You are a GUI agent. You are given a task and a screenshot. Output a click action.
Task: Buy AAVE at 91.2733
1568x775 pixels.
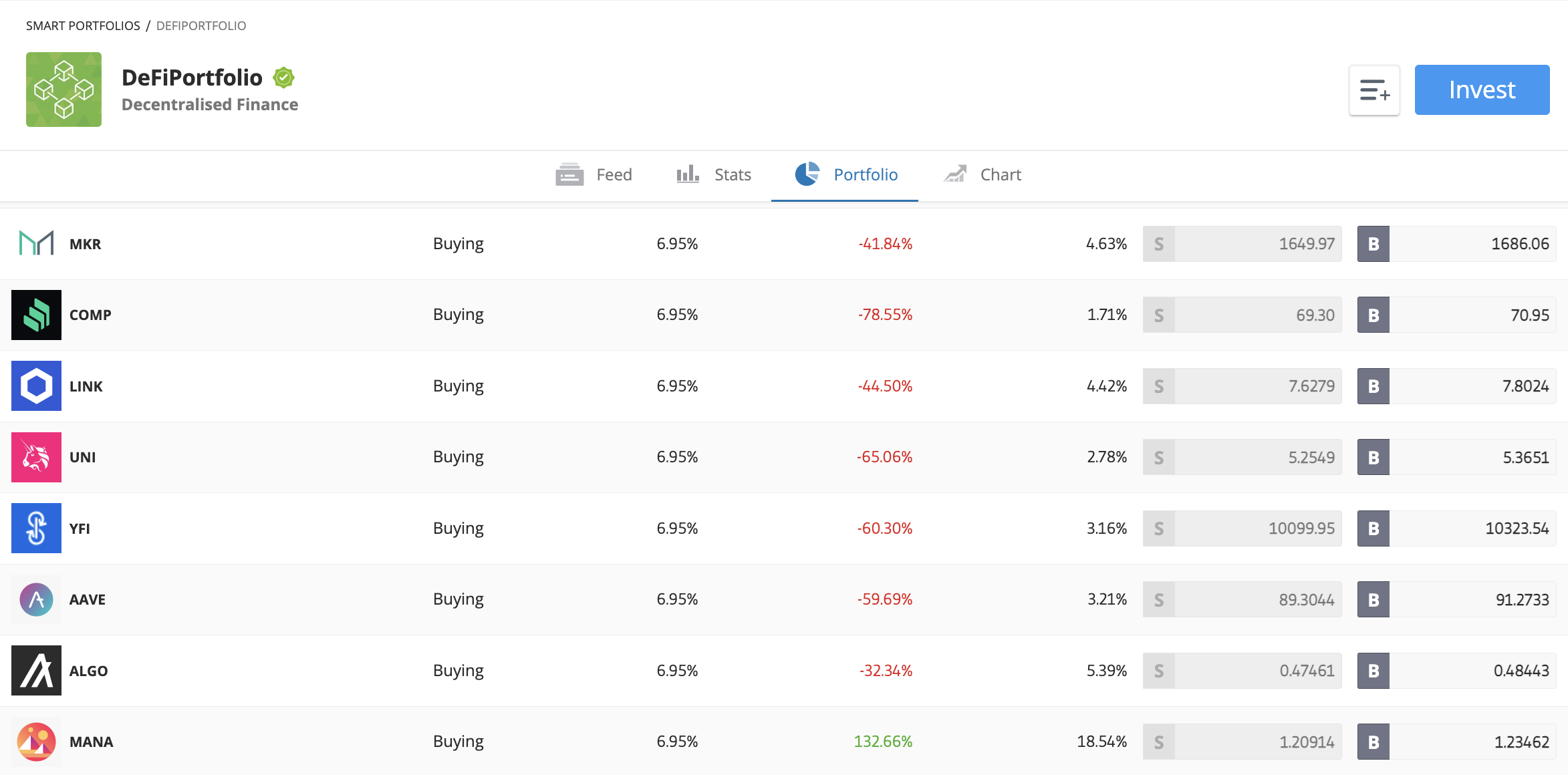(1456, 599)
